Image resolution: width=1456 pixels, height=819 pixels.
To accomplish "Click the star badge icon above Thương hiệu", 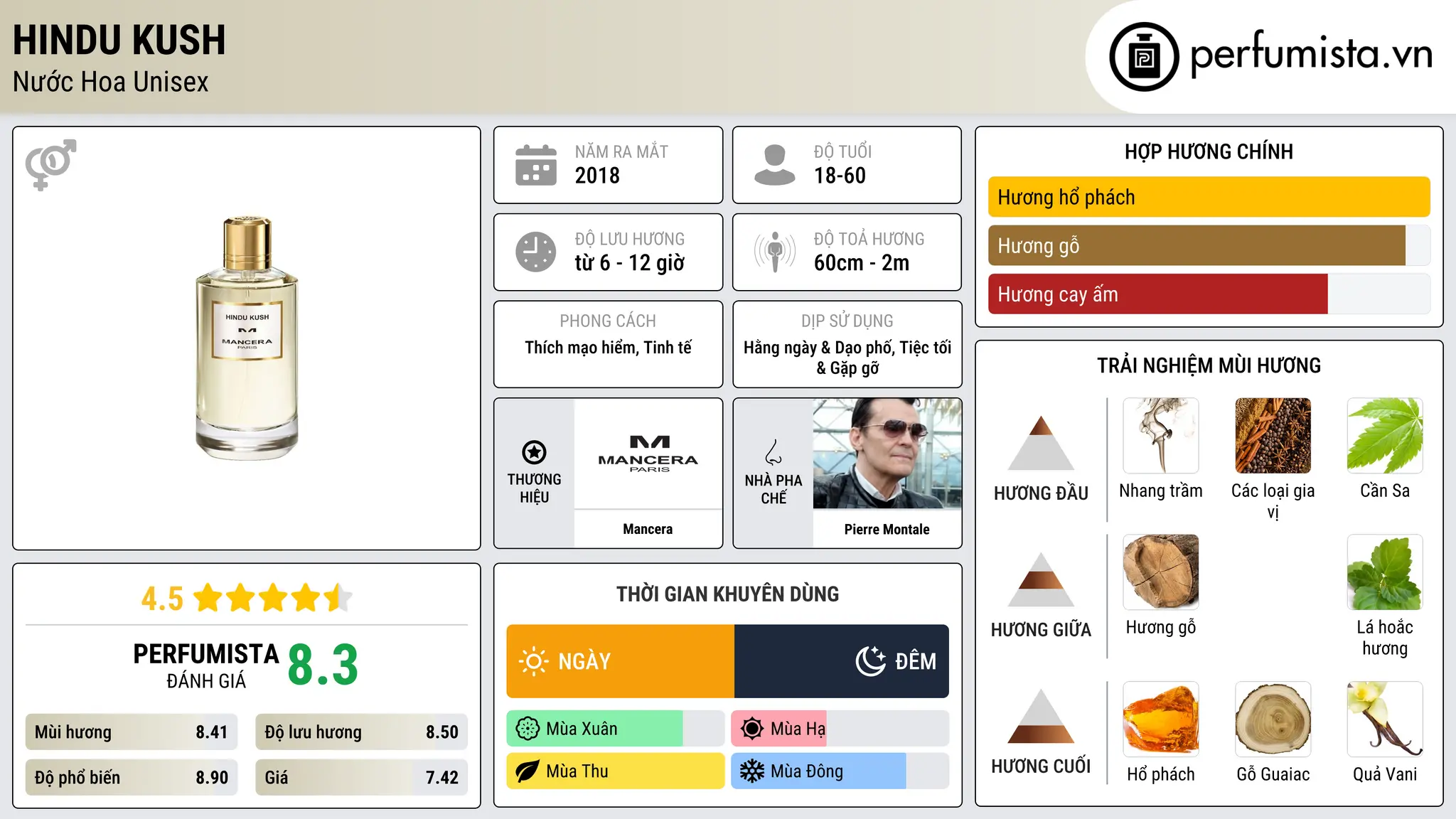I will click(535, 451).
